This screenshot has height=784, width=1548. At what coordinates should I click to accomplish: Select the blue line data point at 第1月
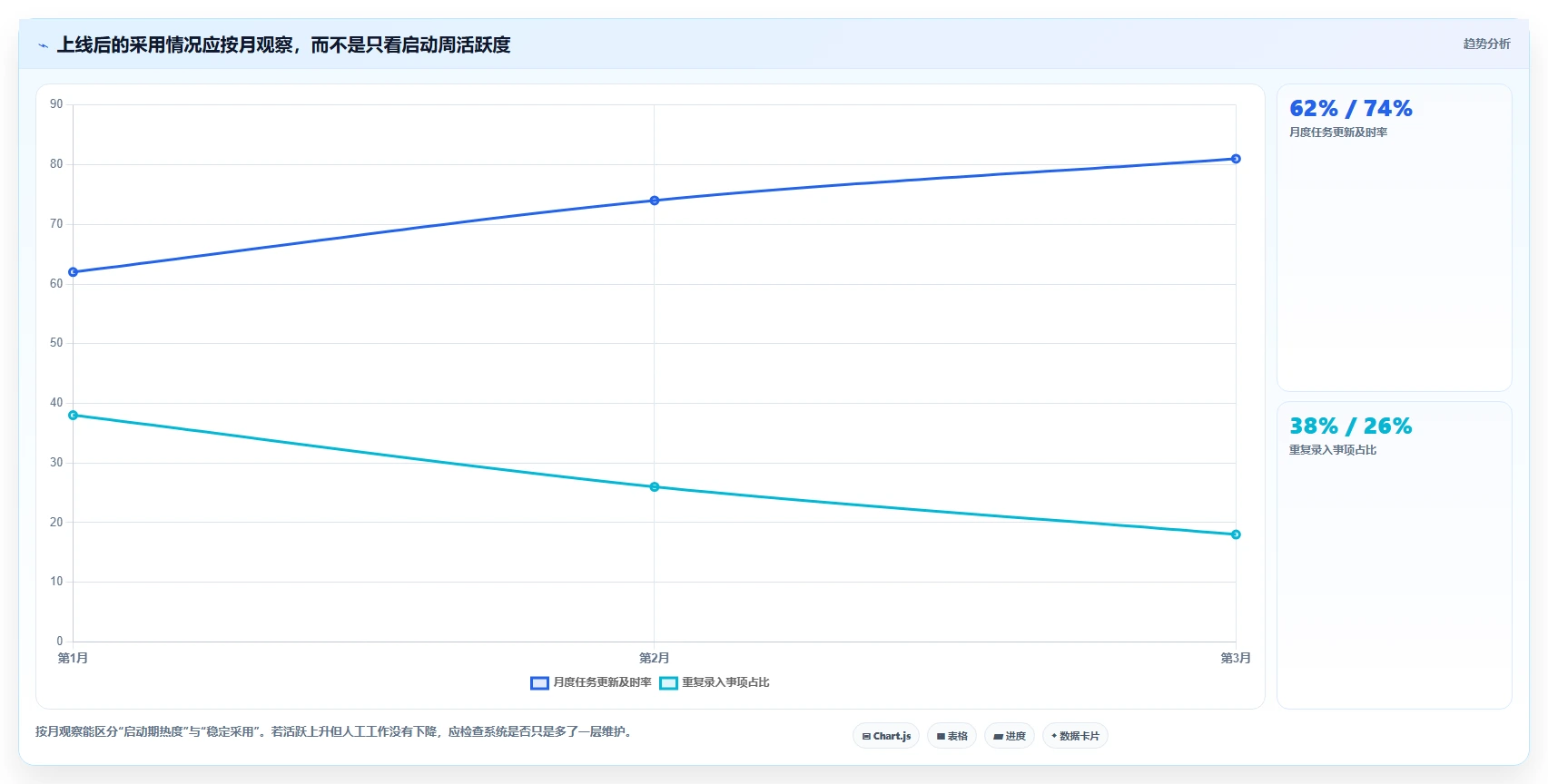pyautogui.click(x=74, y=272)
